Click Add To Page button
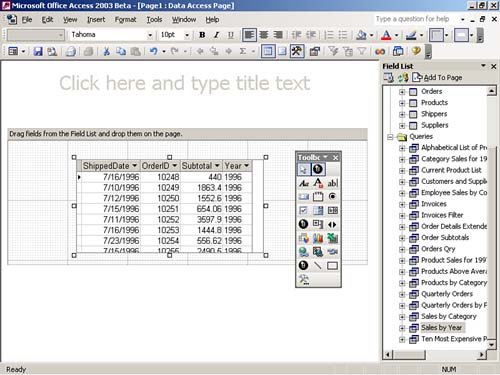 [x=437, y=78]
